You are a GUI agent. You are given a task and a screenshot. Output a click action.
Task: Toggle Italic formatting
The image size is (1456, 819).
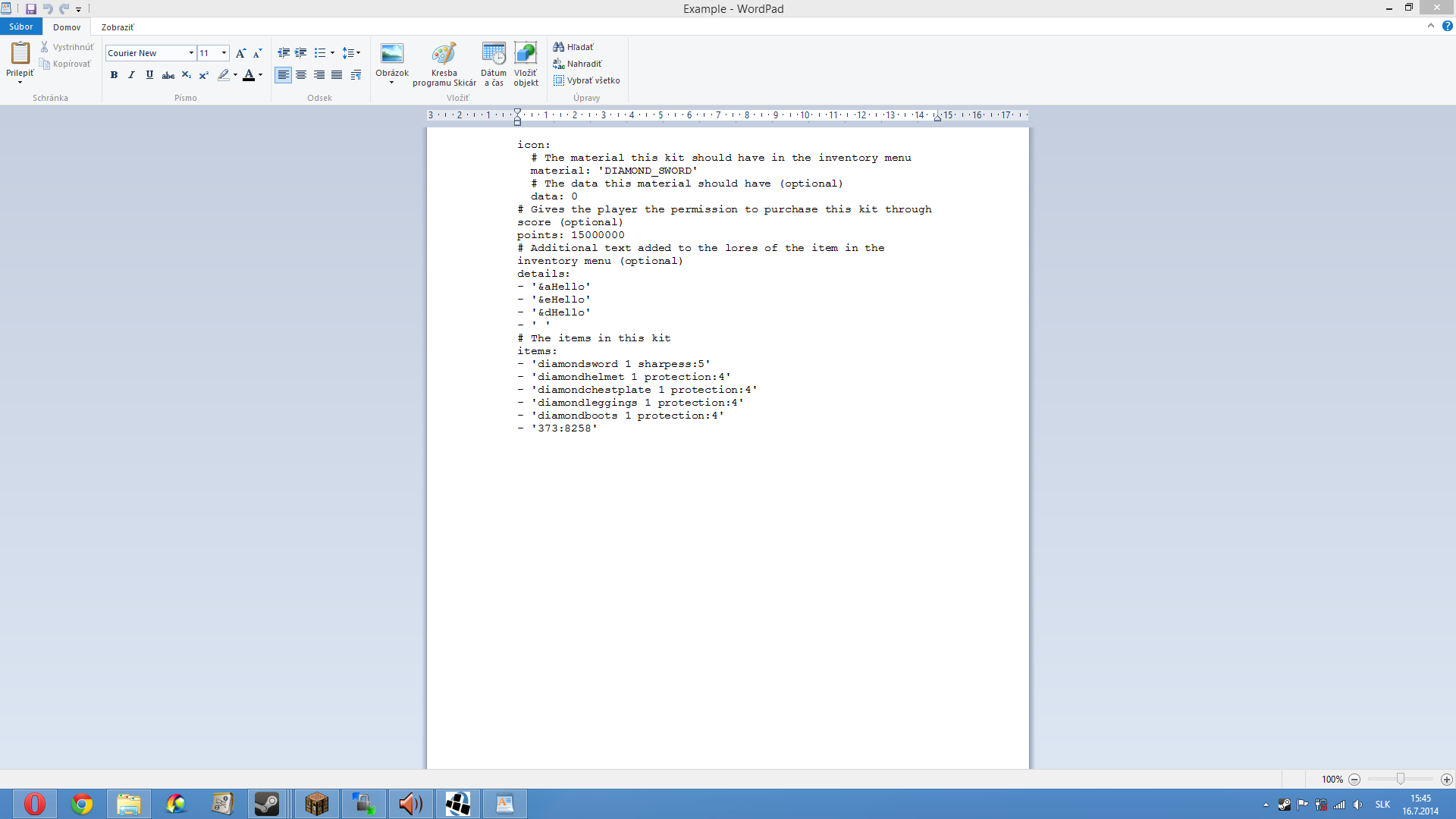132,75
